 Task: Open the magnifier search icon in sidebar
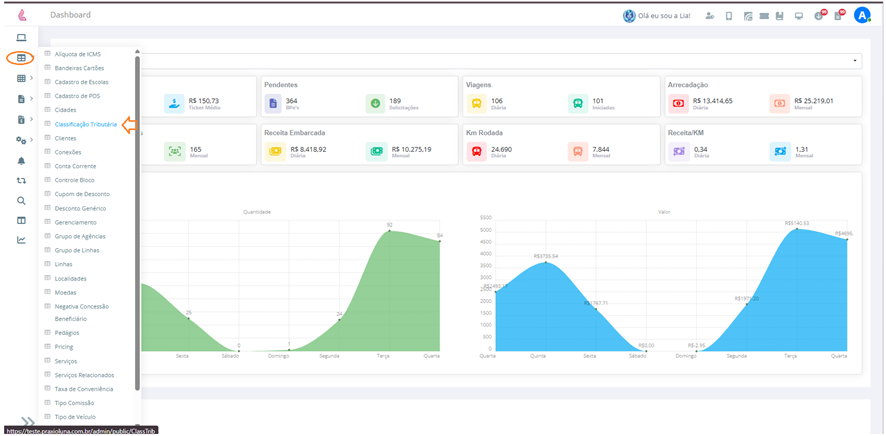click(x=21, y=200)
